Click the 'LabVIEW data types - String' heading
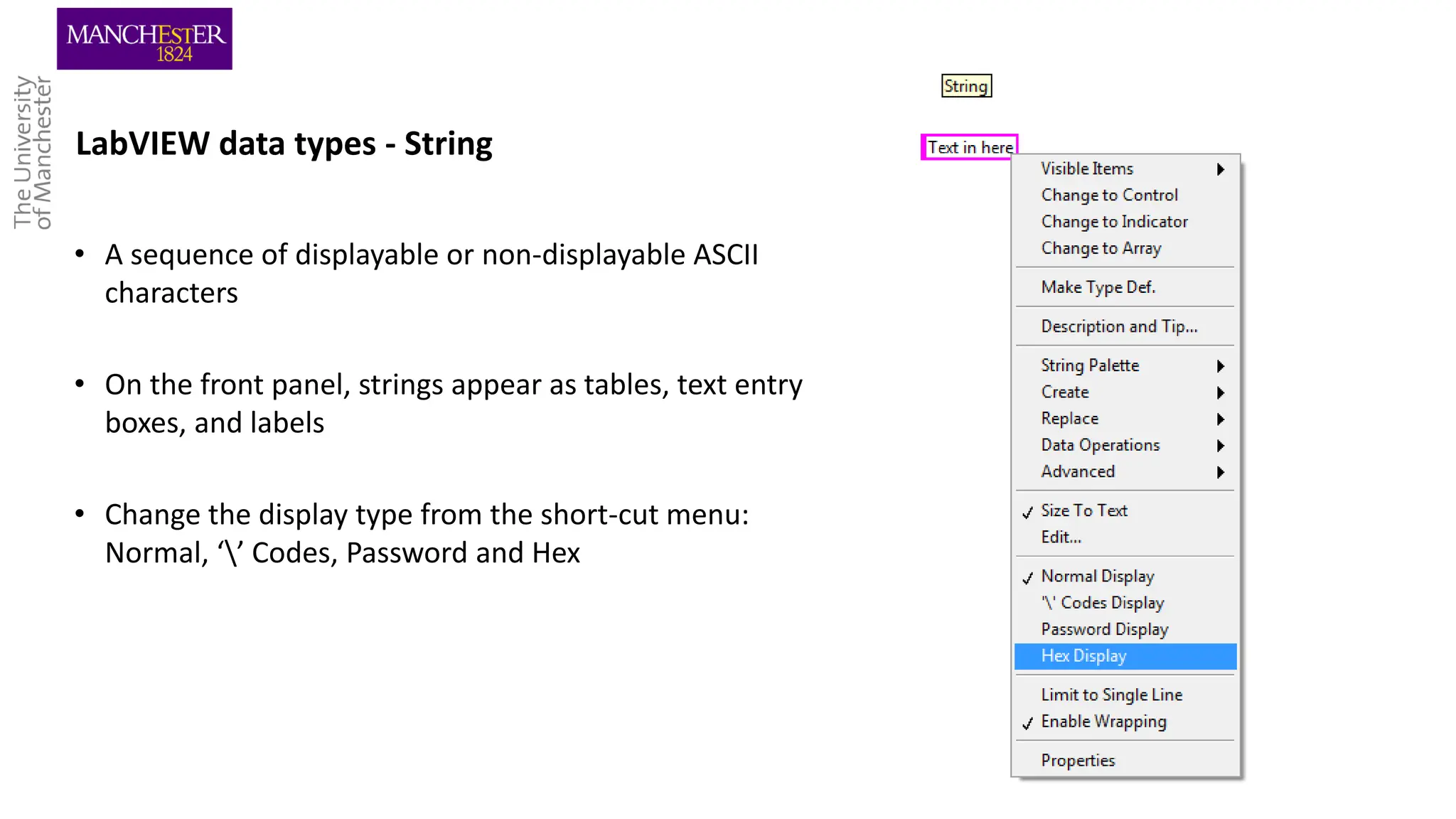The width and height of the screenshot is (1456, 819). 284,144
